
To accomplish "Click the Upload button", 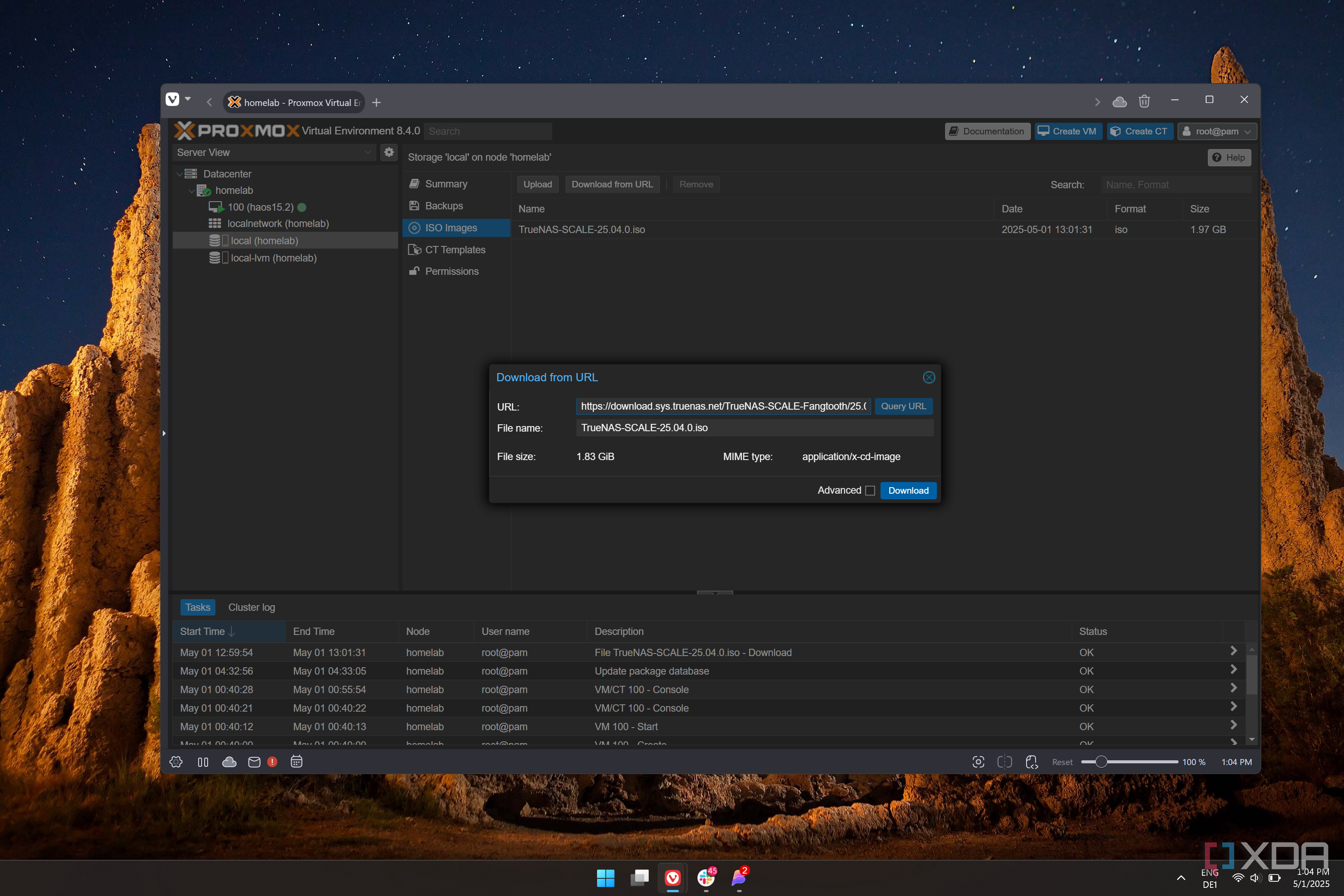I will [x=537, y=184].
